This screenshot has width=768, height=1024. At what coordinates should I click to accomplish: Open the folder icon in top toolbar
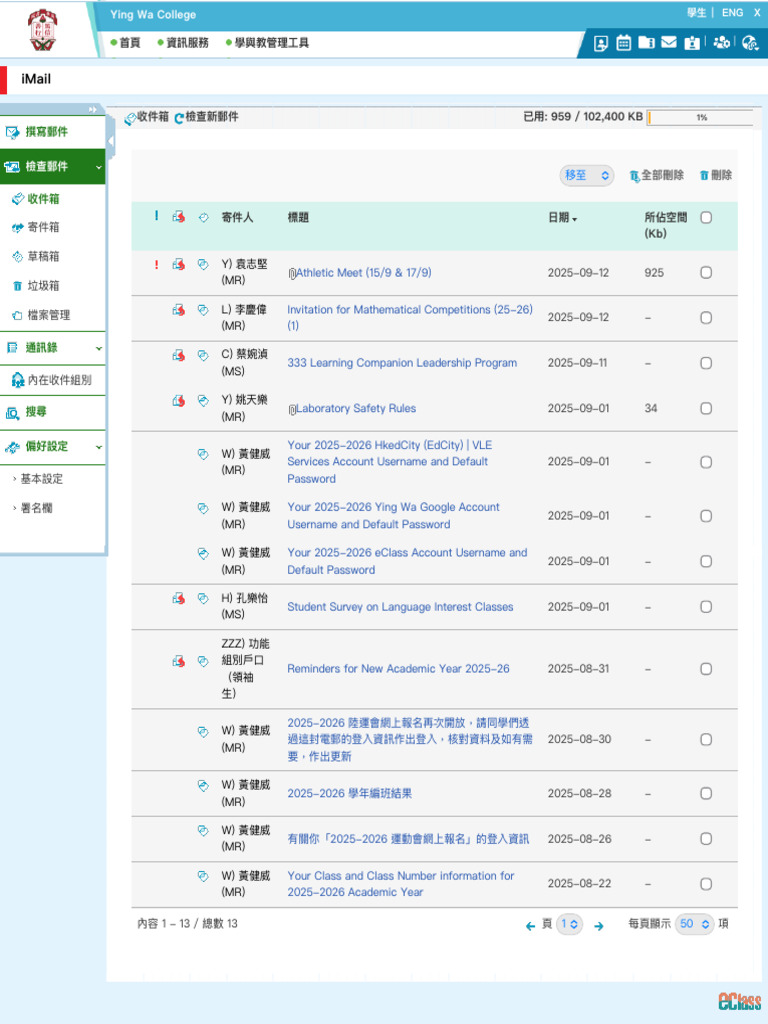tap(647, 42)
